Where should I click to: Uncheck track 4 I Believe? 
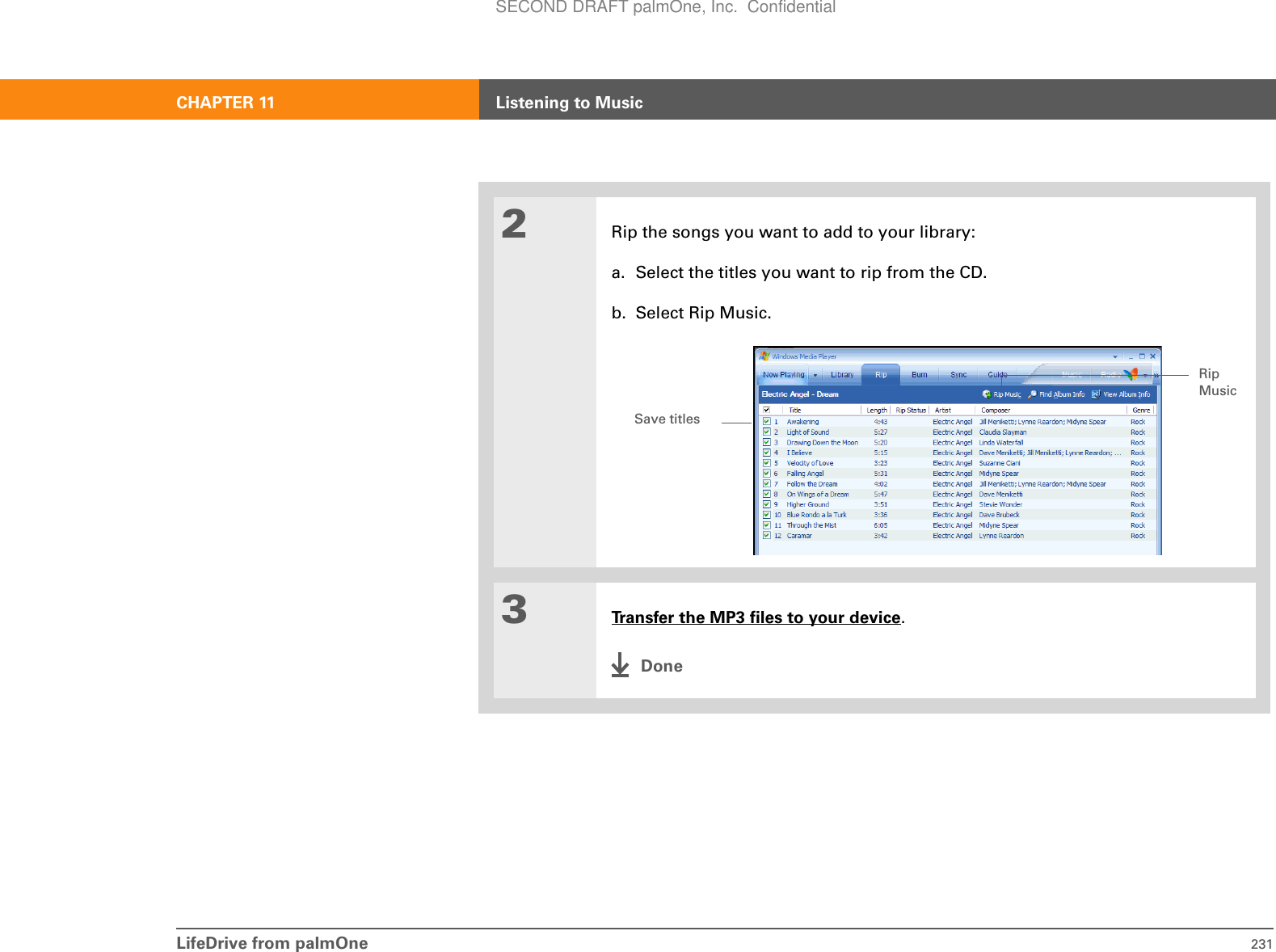click(767, 453)
